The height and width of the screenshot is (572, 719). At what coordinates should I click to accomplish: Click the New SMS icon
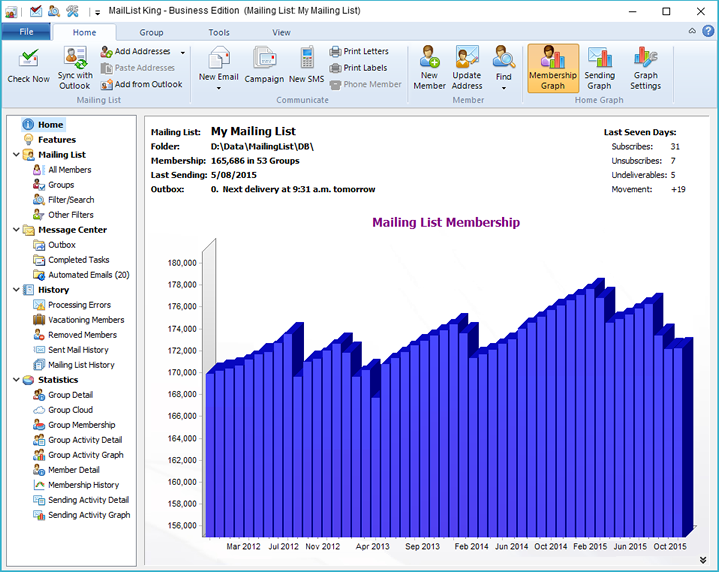(307, 60)
